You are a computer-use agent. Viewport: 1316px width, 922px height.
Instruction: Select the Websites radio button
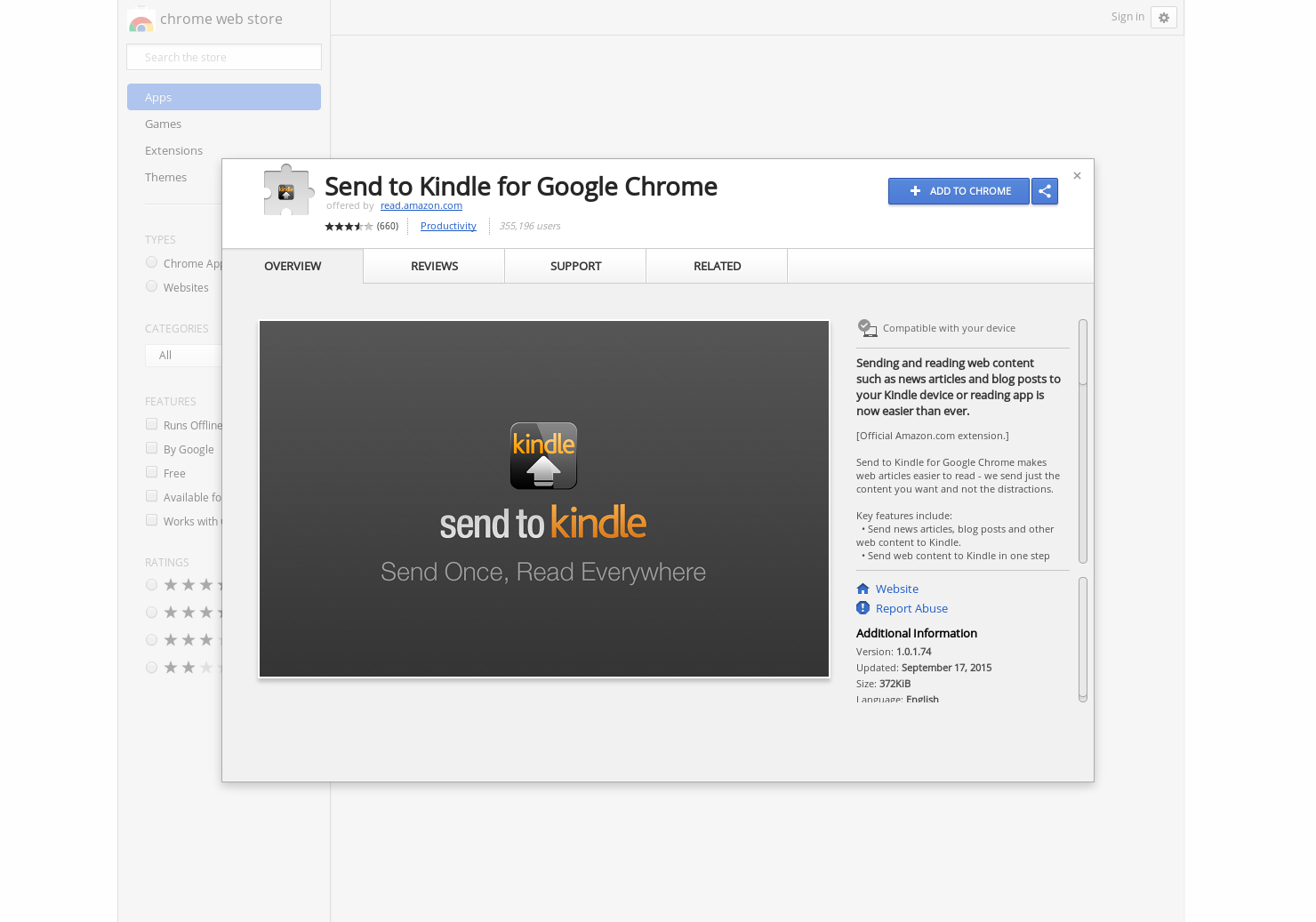coord(151,285)
